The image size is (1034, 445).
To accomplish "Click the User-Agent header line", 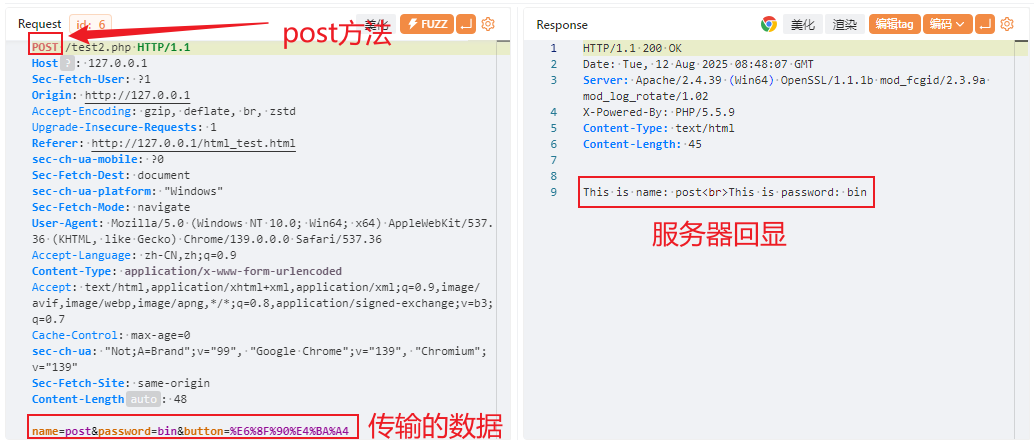I will [262, 231].
